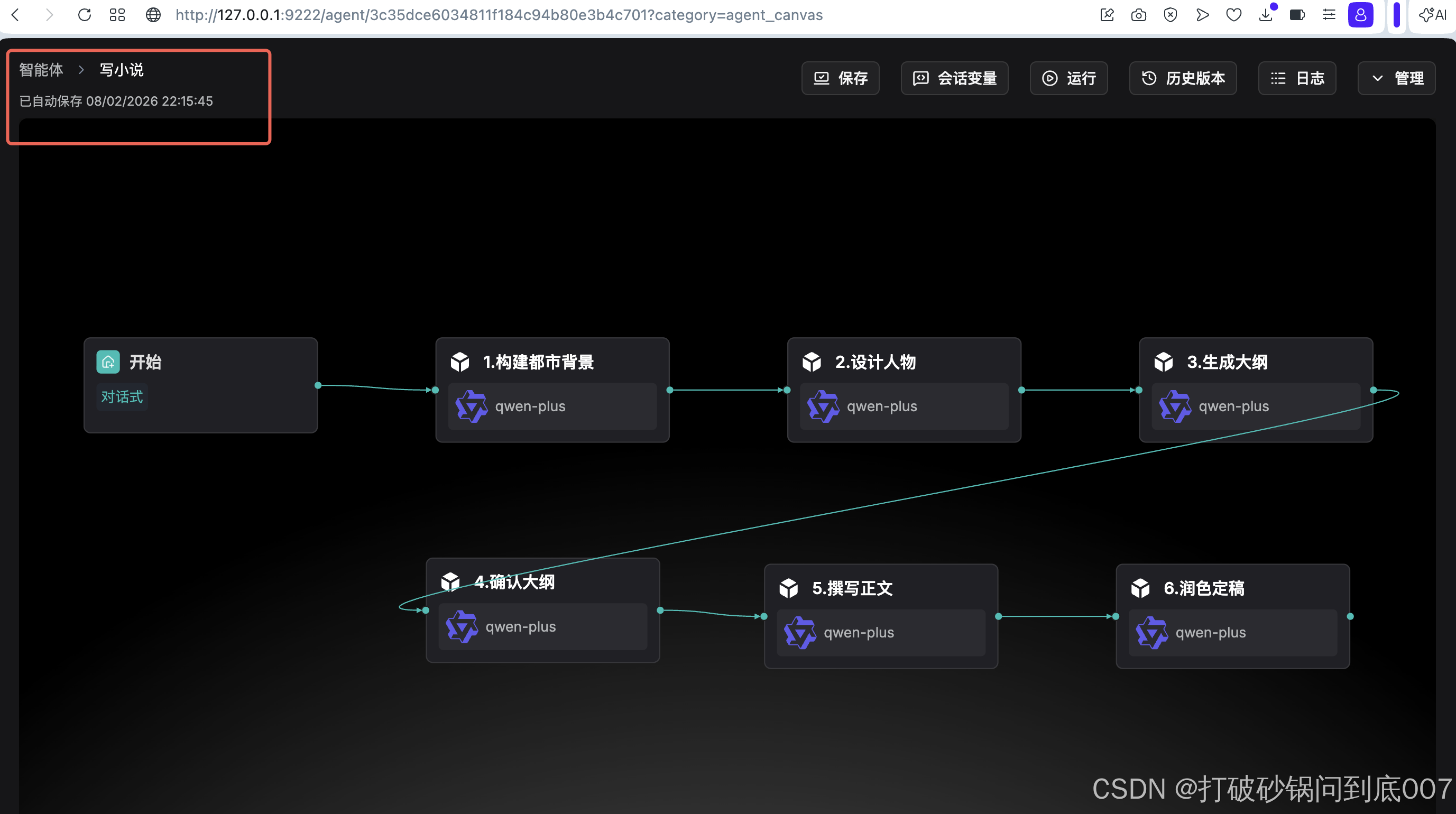Click the heart favorites icon in browser toolbar
Screen dimensions: 1456x814
pos(1234,15)
